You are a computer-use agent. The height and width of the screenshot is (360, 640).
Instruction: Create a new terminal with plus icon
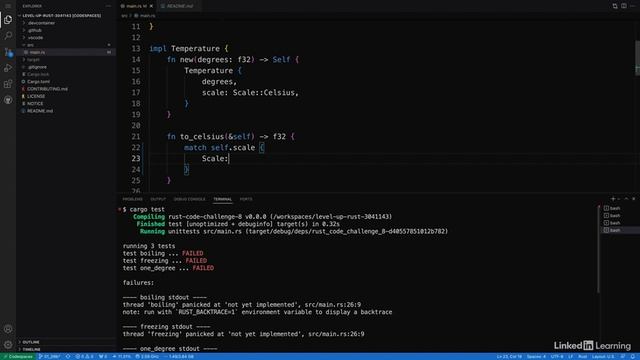[613, 199]
